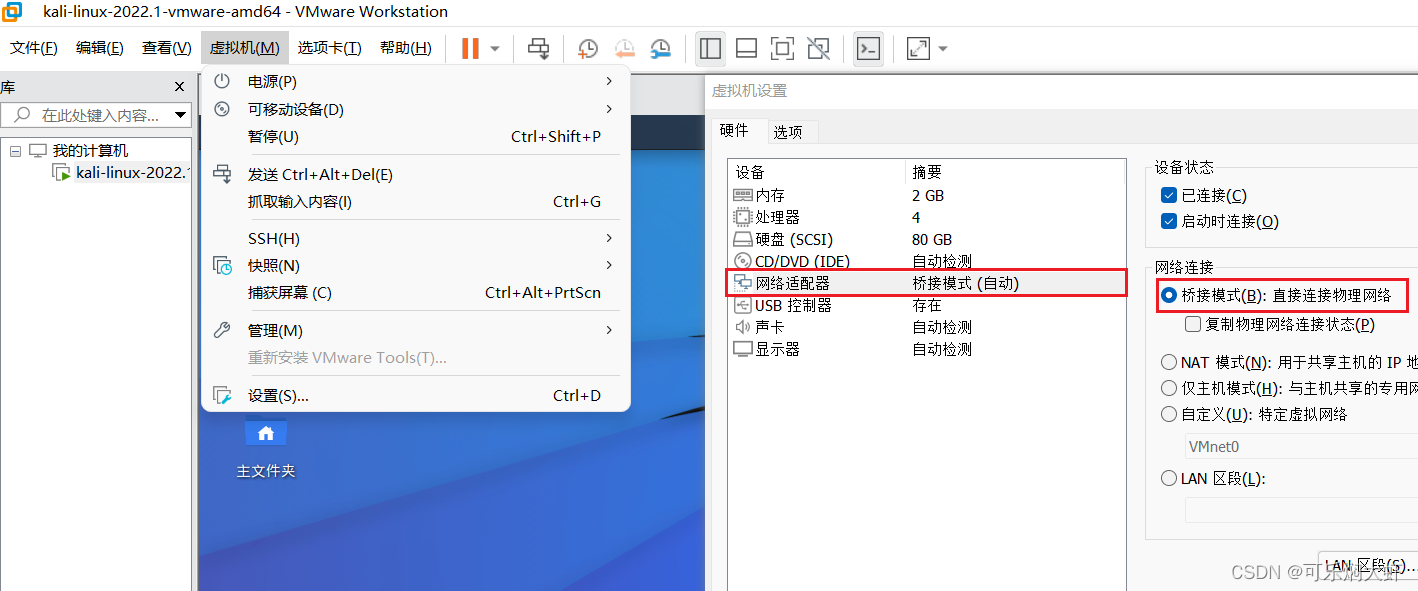This screenshot has height=591, width=1418.
Task: Select the 显示器 device row
Action: pyautogui.click(x=929, y=349)
